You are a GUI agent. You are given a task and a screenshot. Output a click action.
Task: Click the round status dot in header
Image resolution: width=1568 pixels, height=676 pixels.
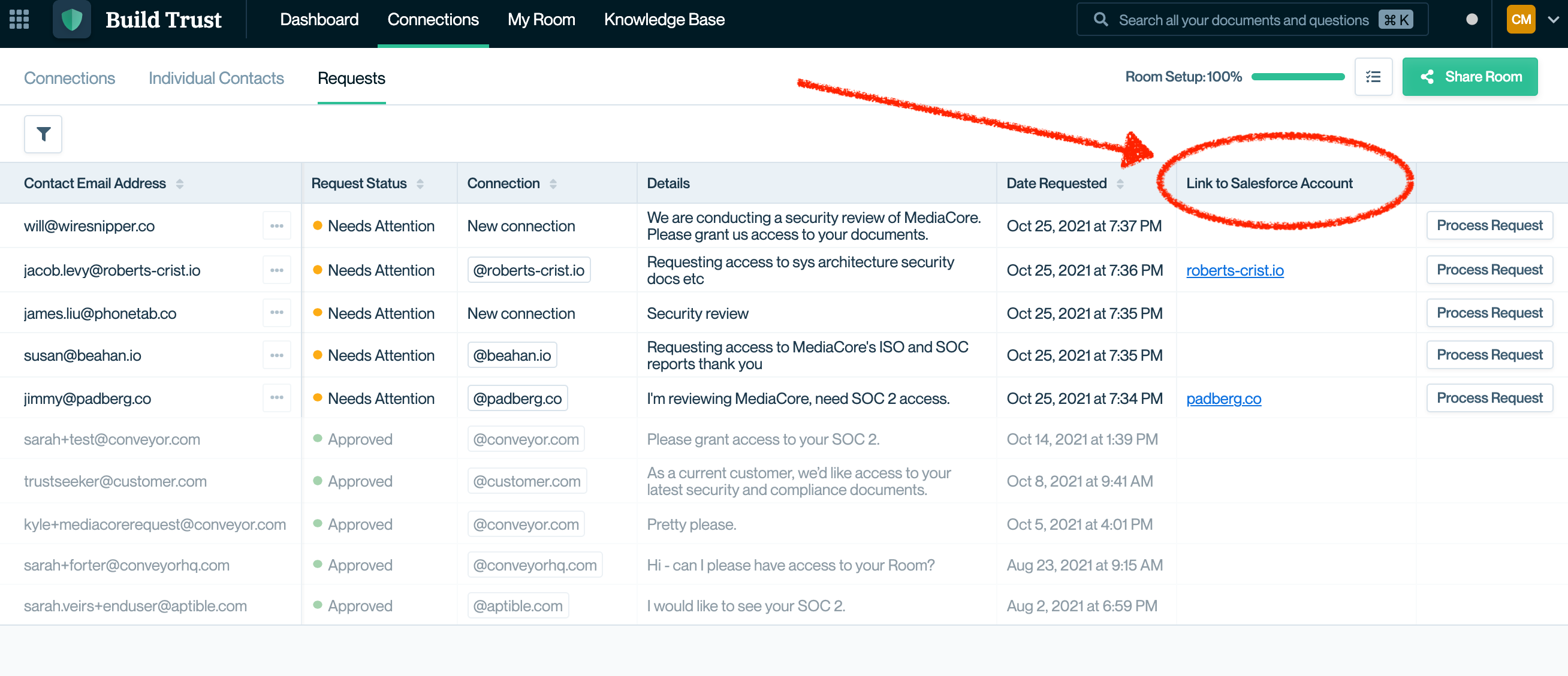click(x=1472, y=19)
